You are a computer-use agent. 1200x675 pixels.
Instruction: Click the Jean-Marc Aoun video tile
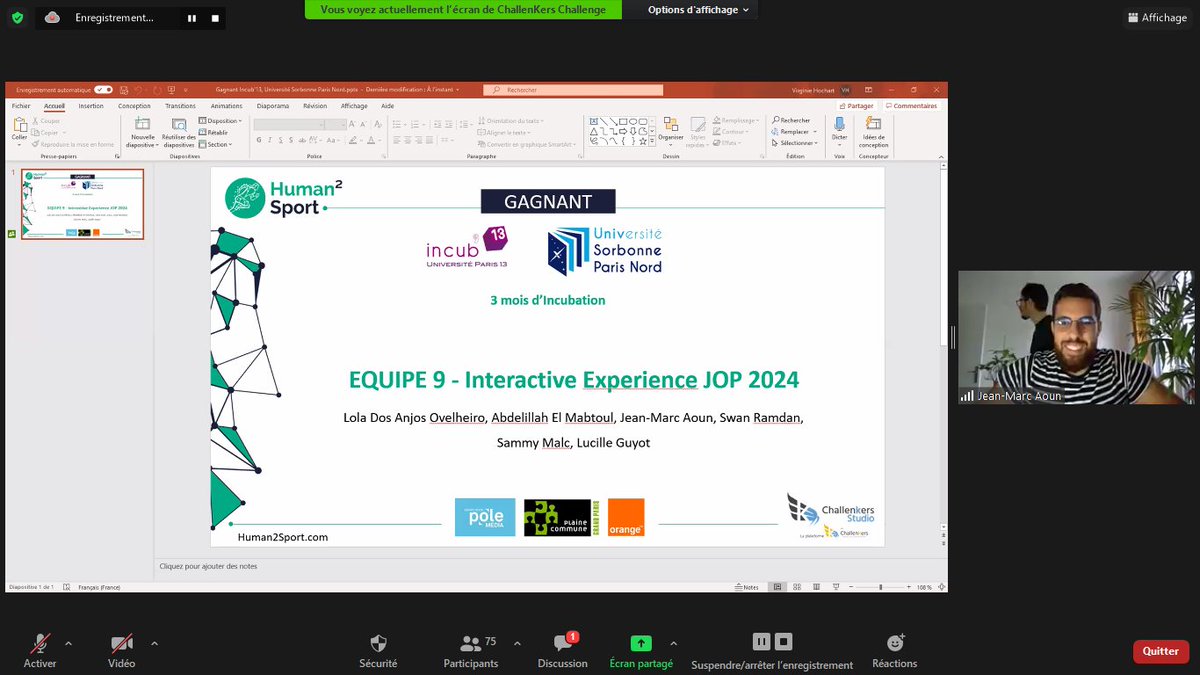coord(1076,337)
